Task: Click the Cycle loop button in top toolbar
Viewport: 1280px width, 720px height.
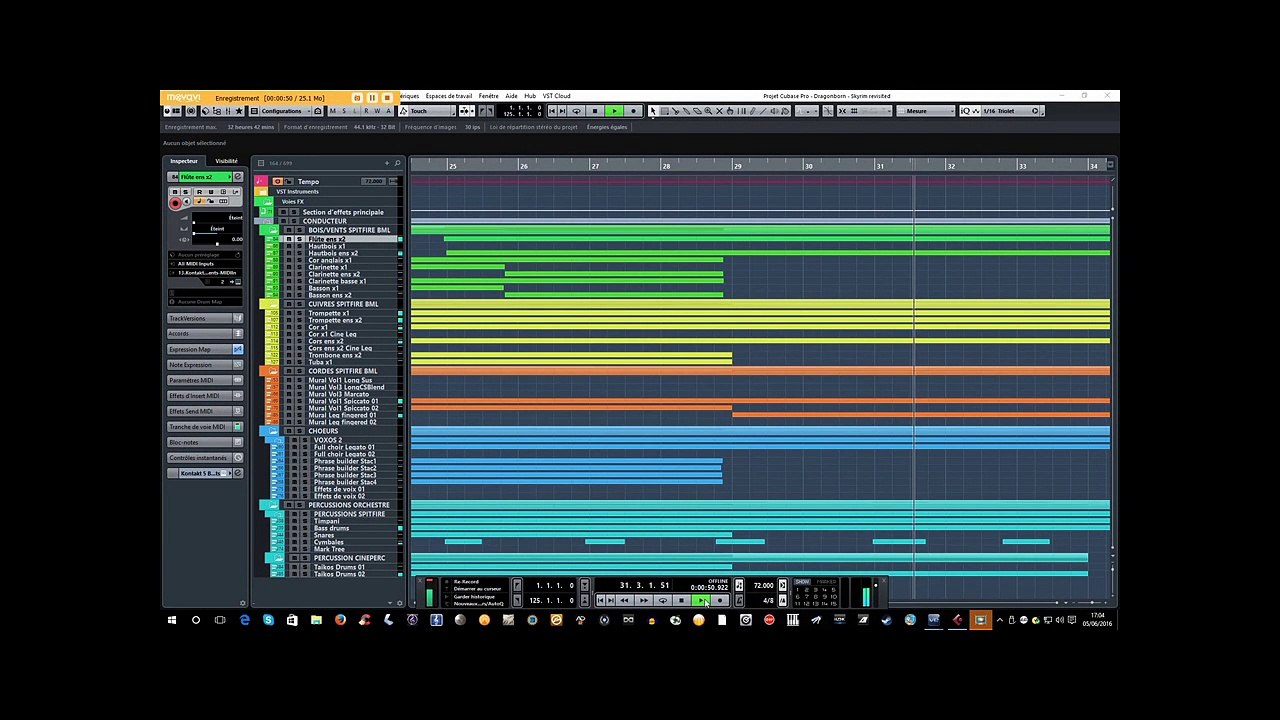Action: tap(576, 111)
